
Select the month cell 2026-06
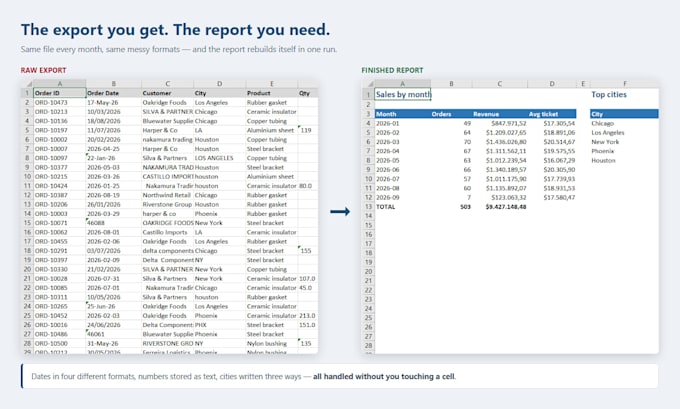click(x=403, y=170)
